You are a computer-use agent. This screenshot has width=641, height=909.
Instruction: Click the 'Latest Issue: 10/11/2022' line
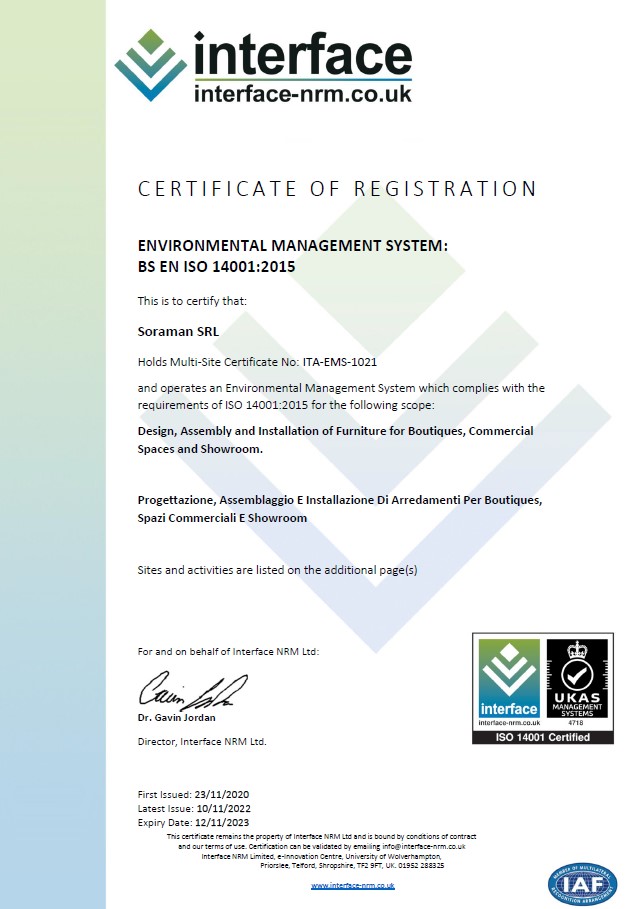coord(194,809)
